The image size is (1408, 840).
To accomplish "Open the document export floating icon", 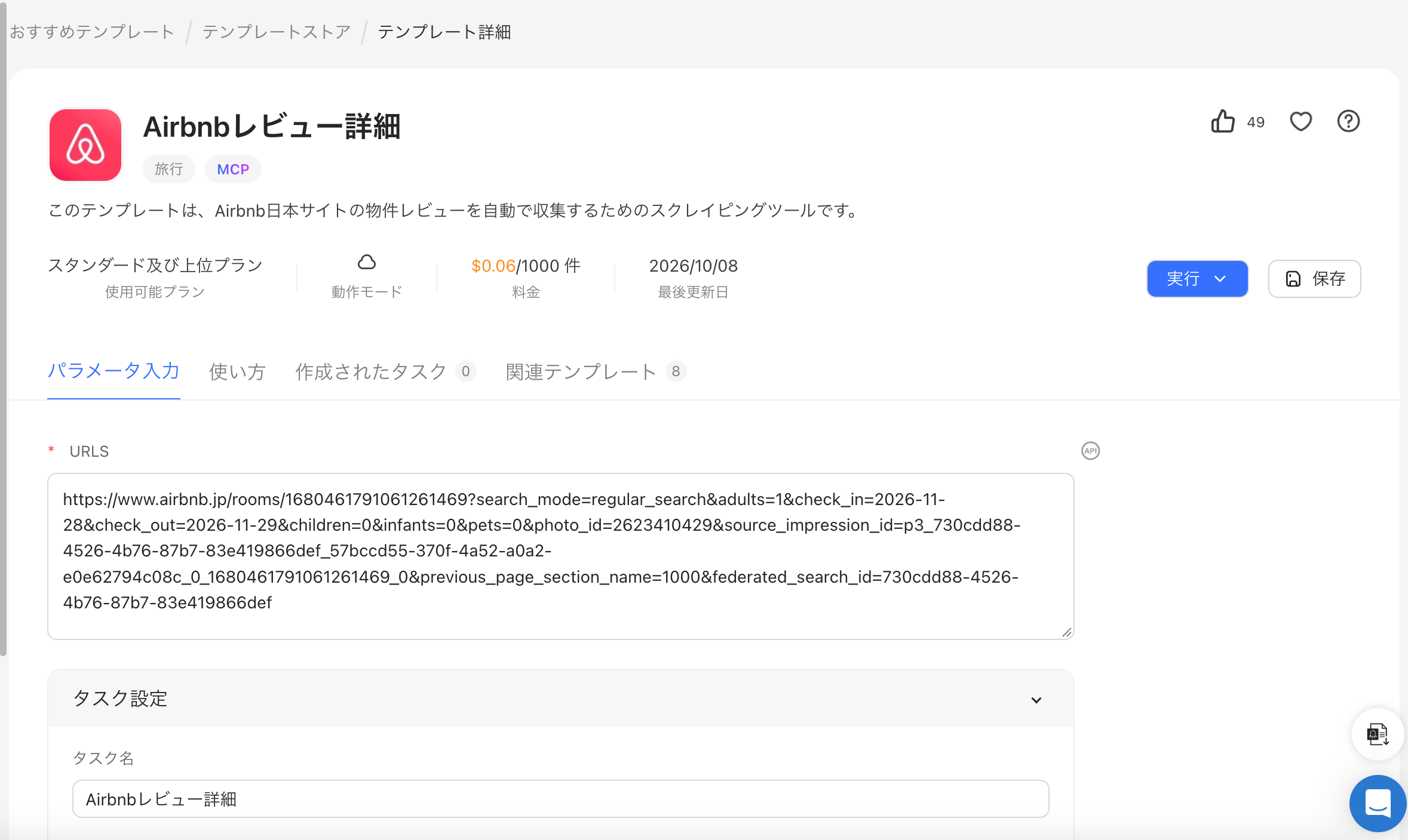I will [x=1378, y=734].
